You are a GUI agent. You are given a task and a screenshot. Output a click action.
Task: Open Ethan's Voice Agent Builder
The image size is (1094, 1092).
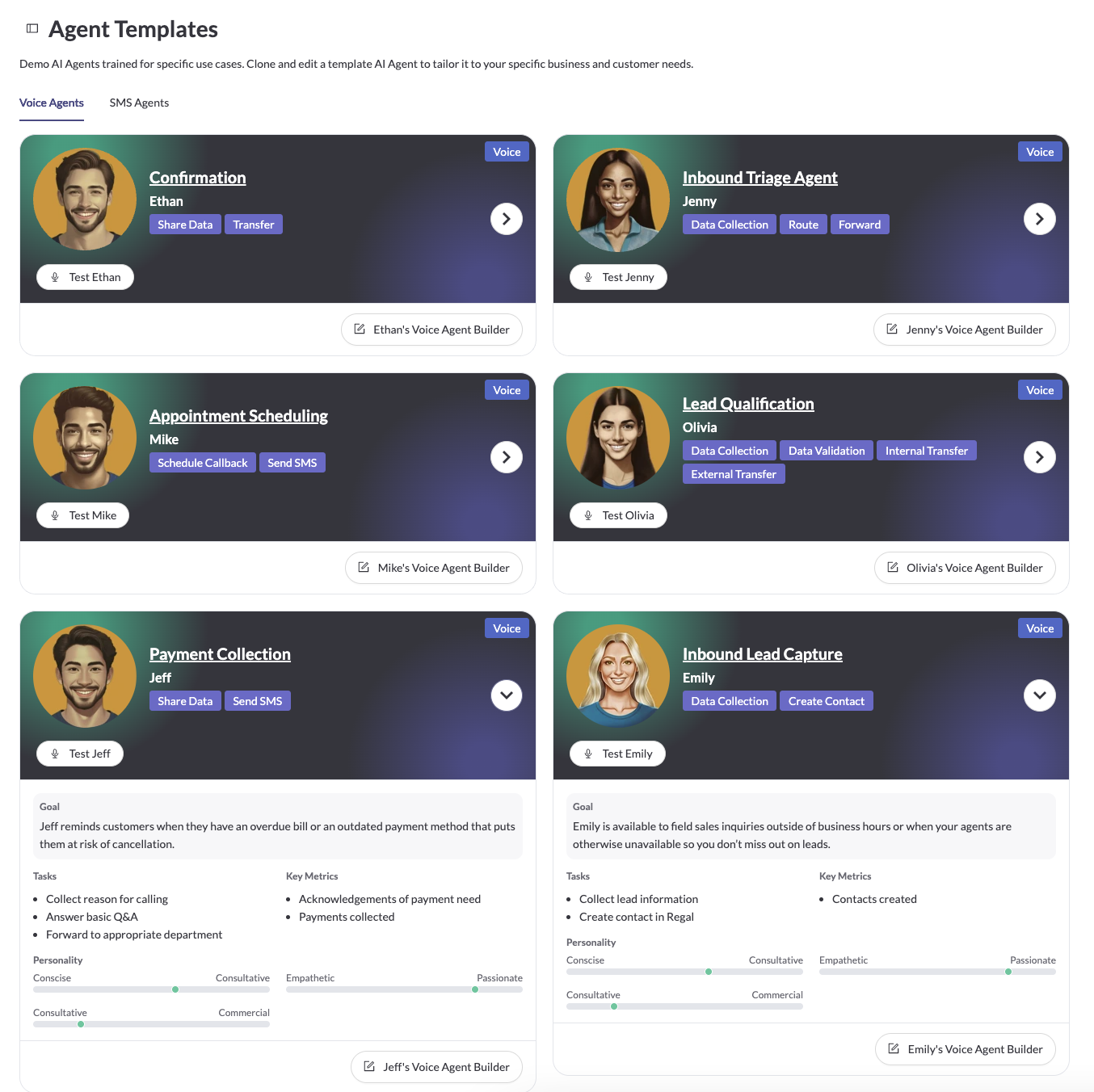[431, 330]
